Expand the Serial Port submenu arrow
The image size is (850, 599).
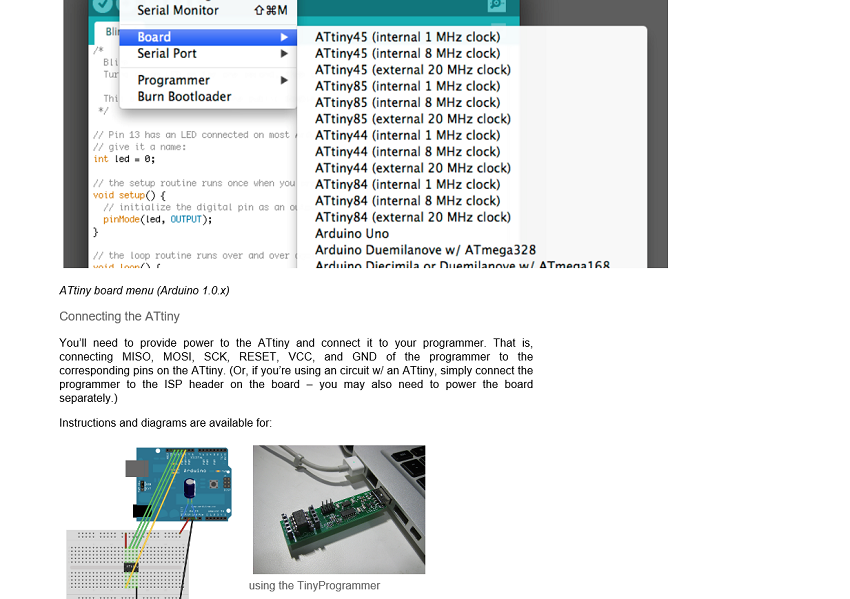tap(284, 54)
